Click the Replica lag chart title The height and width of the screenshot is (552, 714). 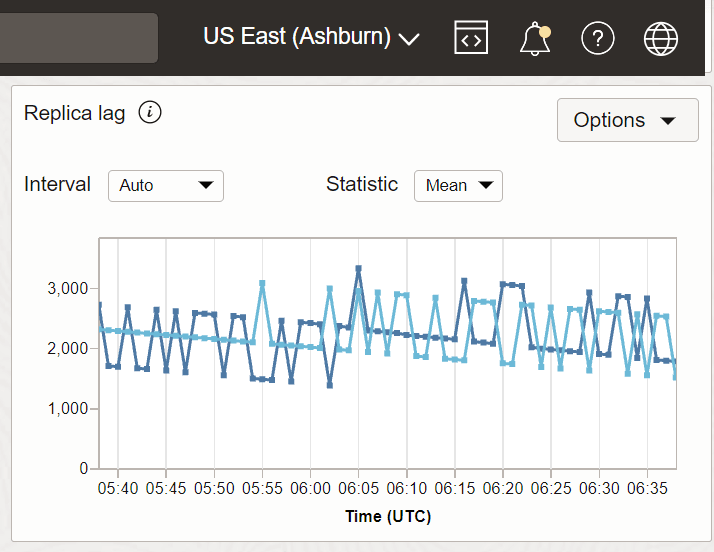click(x=75, y=112)
